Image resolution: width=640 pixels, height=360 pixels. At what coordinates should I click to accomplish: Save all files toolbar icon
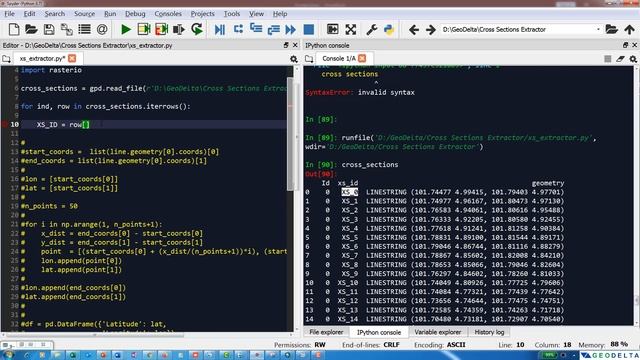(x=67, y=29)
